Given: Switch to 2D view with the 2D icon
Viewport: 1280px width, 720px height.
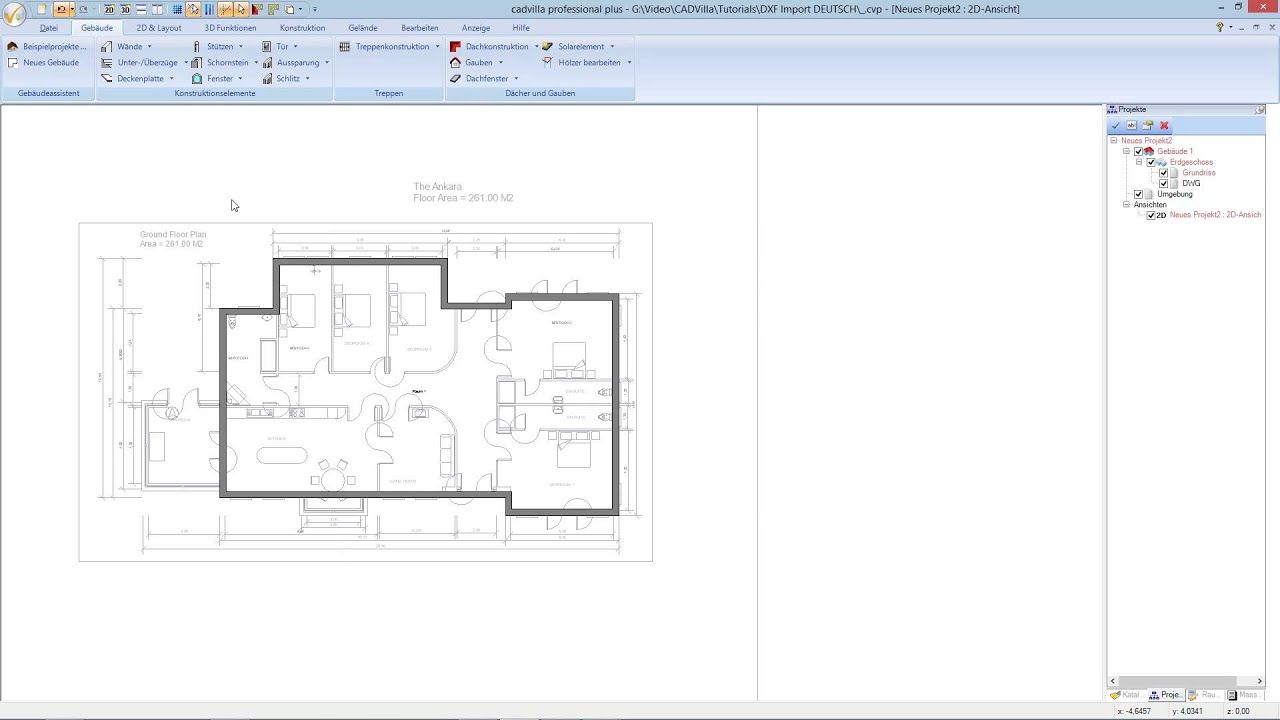Looking at the screenshot, I should [x=109, y=9].
